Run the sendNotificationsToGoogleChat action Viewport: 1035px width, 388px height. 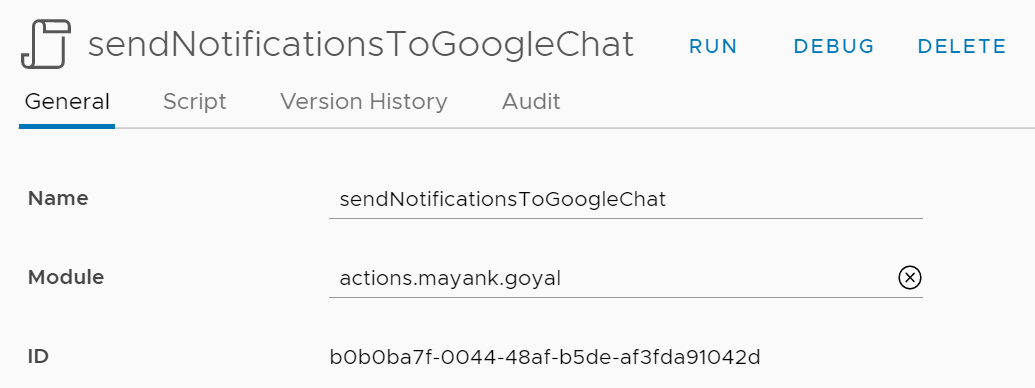pos(713,46)
